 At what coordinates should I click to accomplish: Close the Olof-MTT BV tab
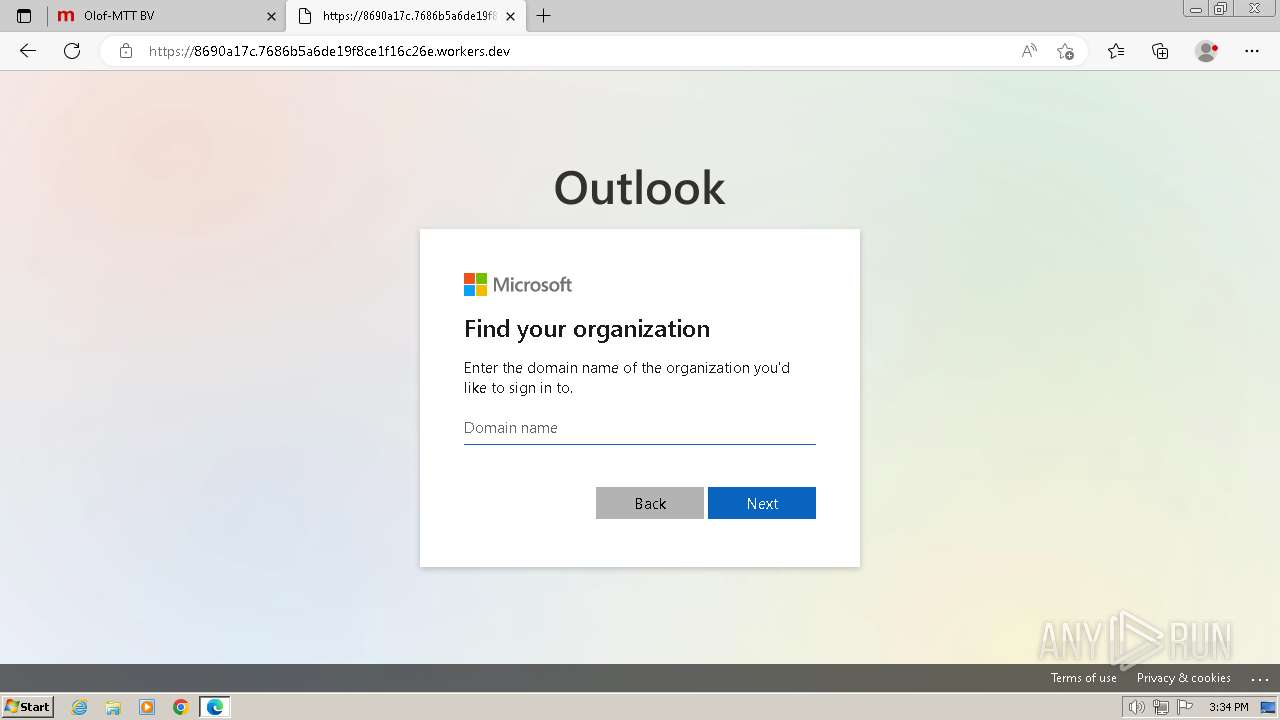[x=271, y=16]
